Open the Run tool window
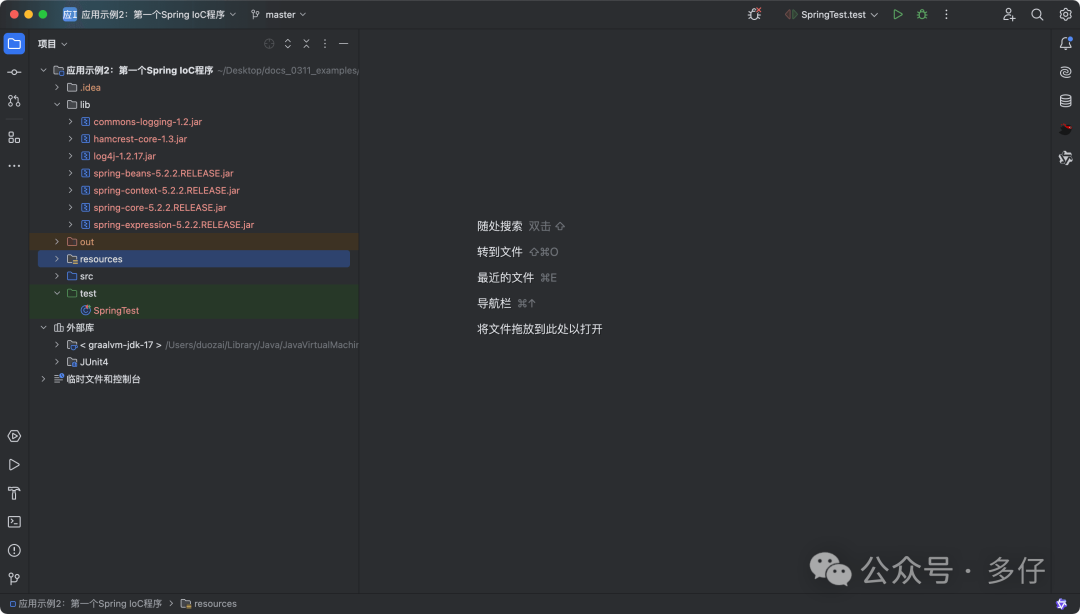The height and width of the screenshot is (614, 1080). [14, 464]
